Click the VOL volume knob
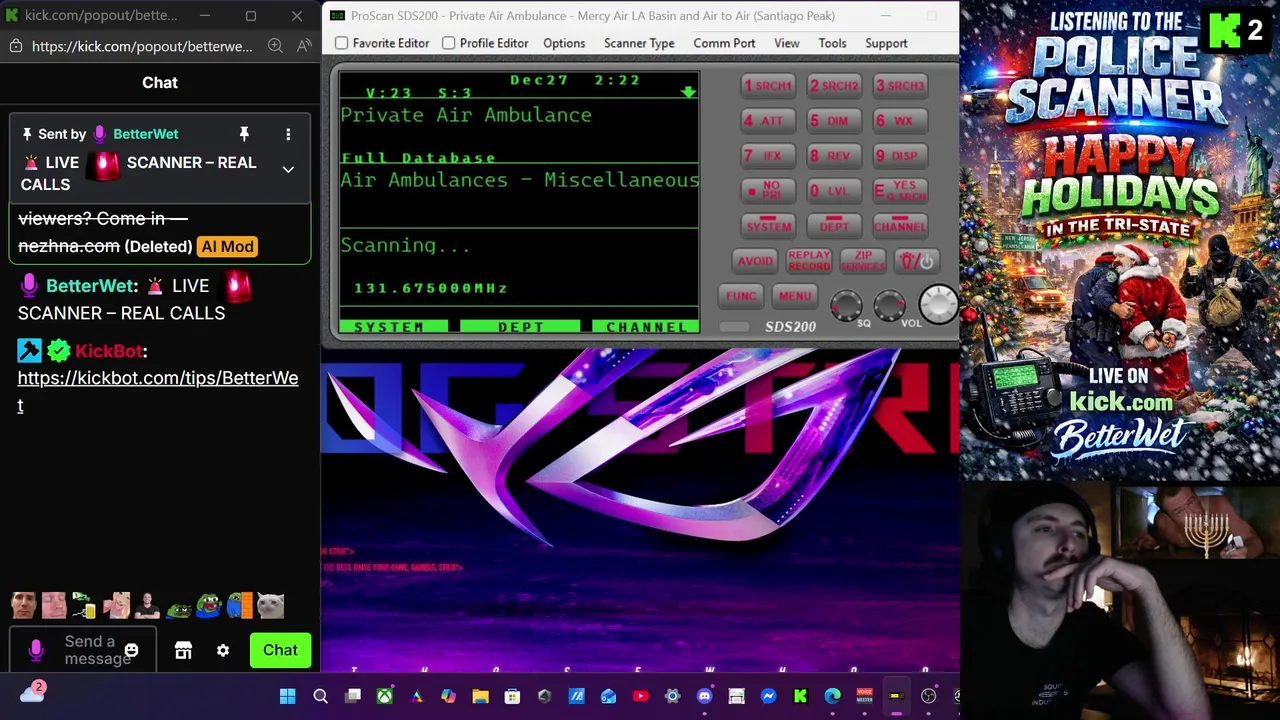 tap(890, 305)
